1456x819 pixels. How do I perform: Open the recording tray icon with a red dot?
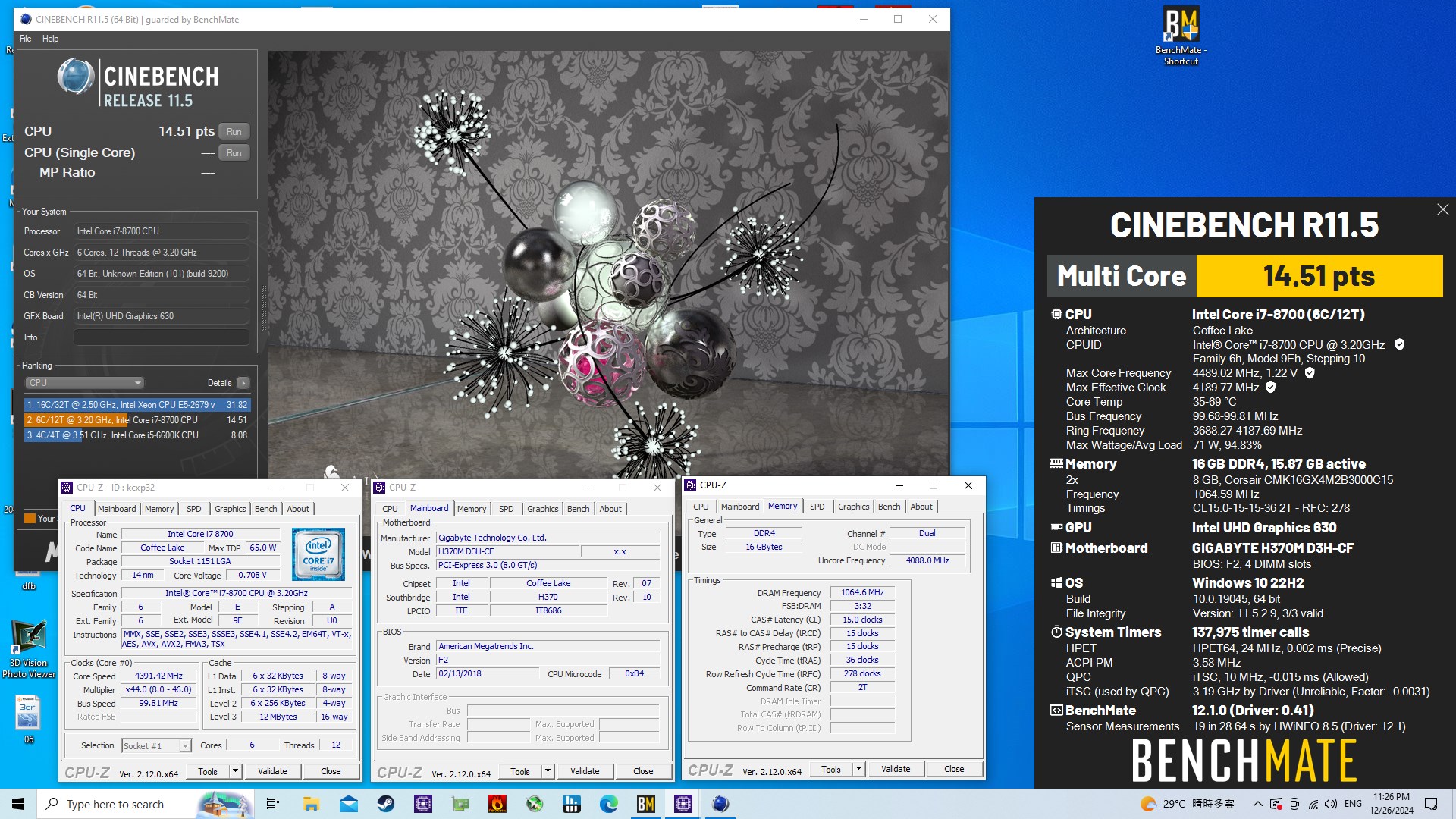[1276, 804]
